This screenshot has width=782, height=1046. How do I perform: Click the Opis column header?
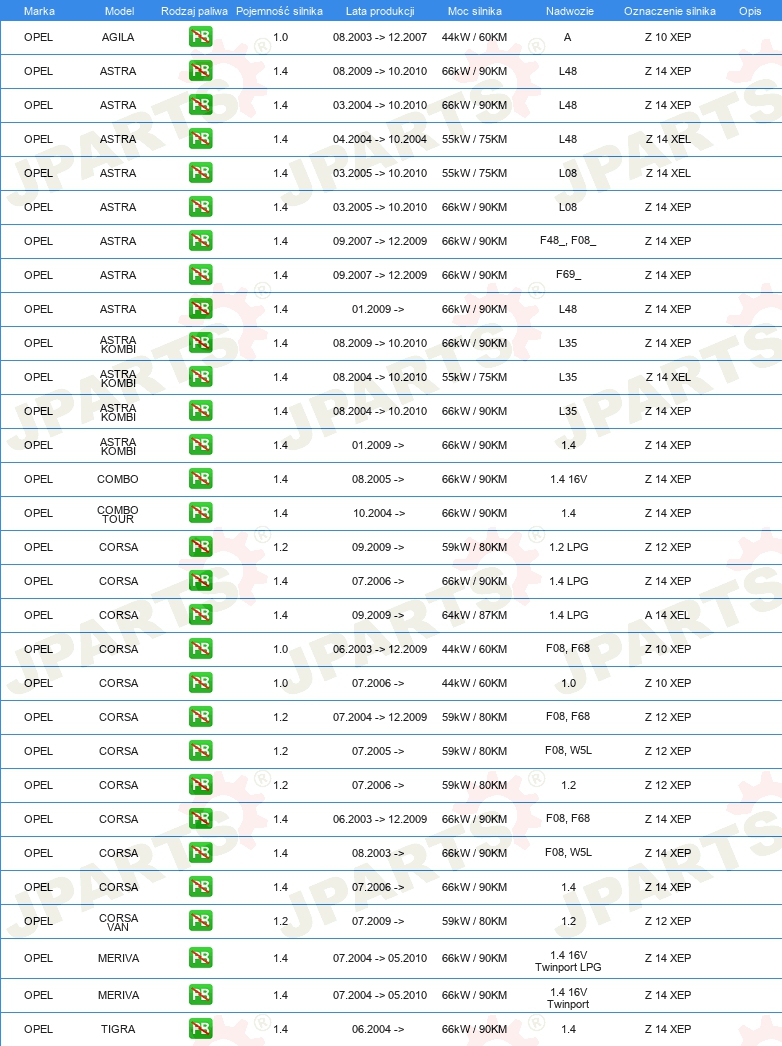pyautogui.click(x=750, y=11)
